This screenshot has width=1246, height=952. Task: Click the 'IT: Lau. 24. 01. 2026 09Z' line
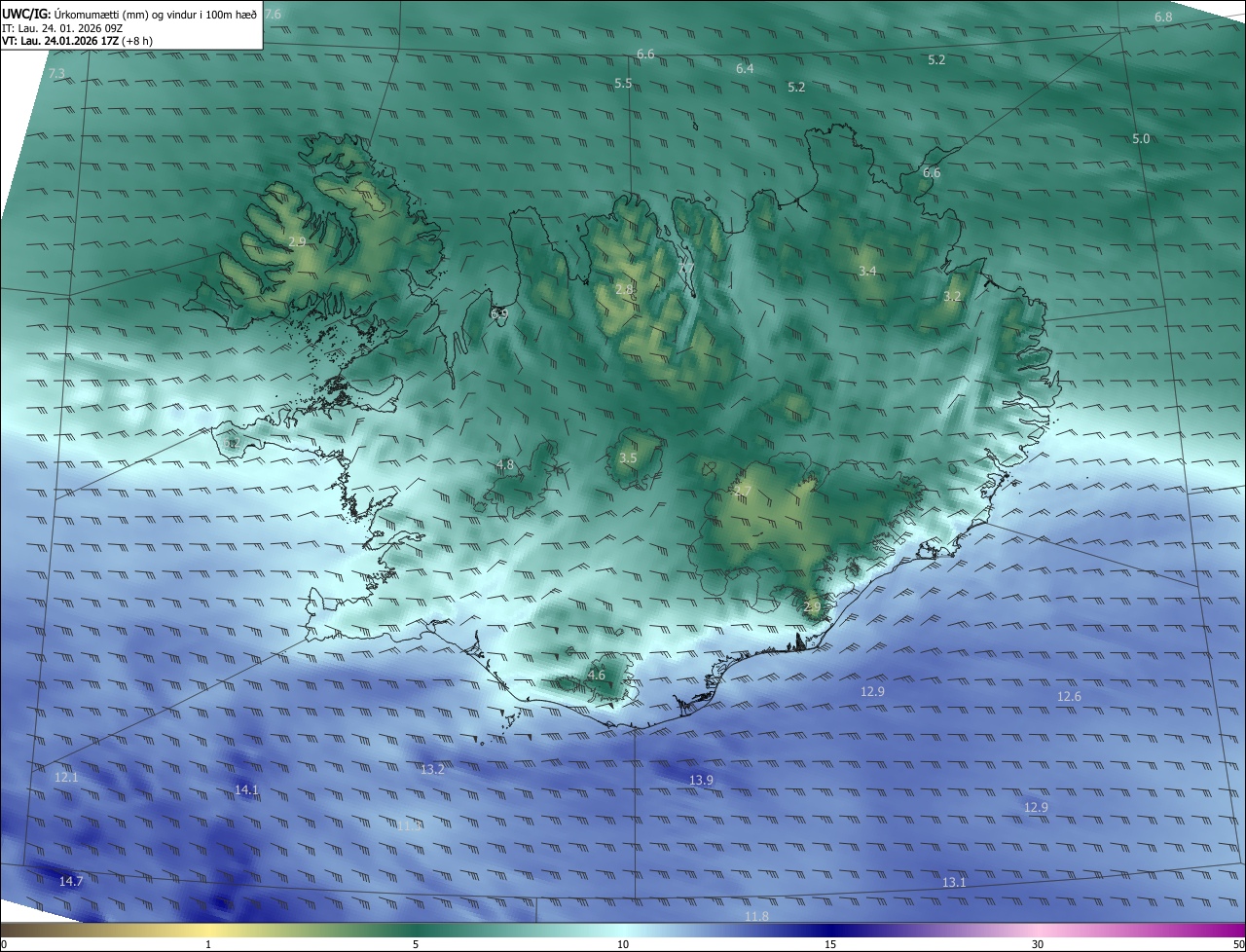pyautogui.click(x=61, y=28)
